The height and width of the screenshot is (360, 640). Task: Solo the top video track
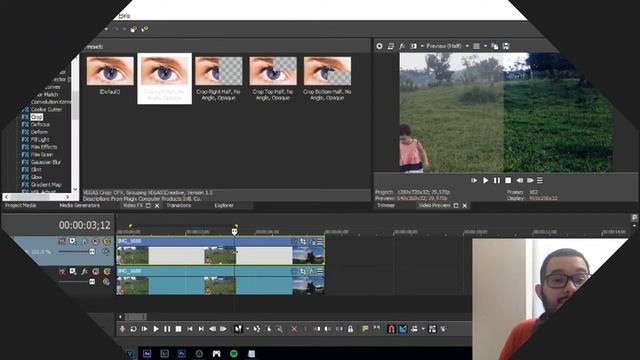point(107,241)
